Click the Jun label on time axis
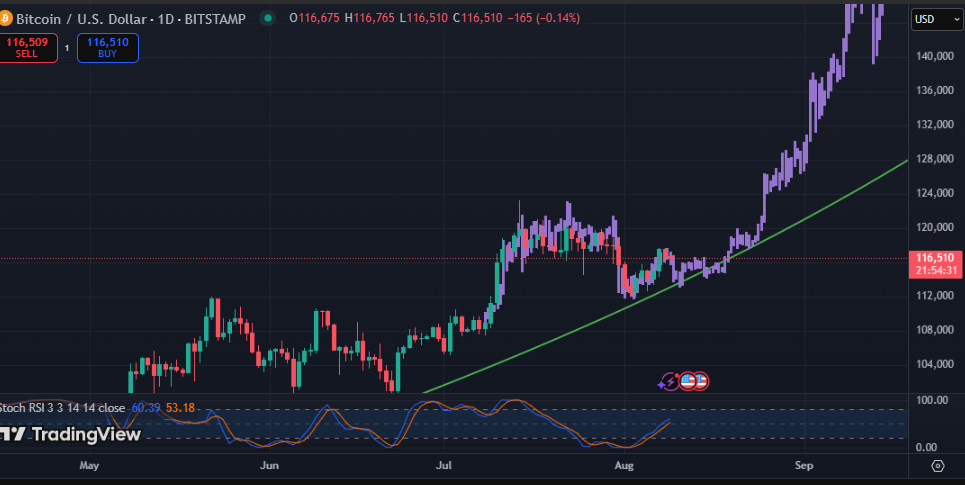The height and width of the screenshot is (485, 965). tap(270, 465)
